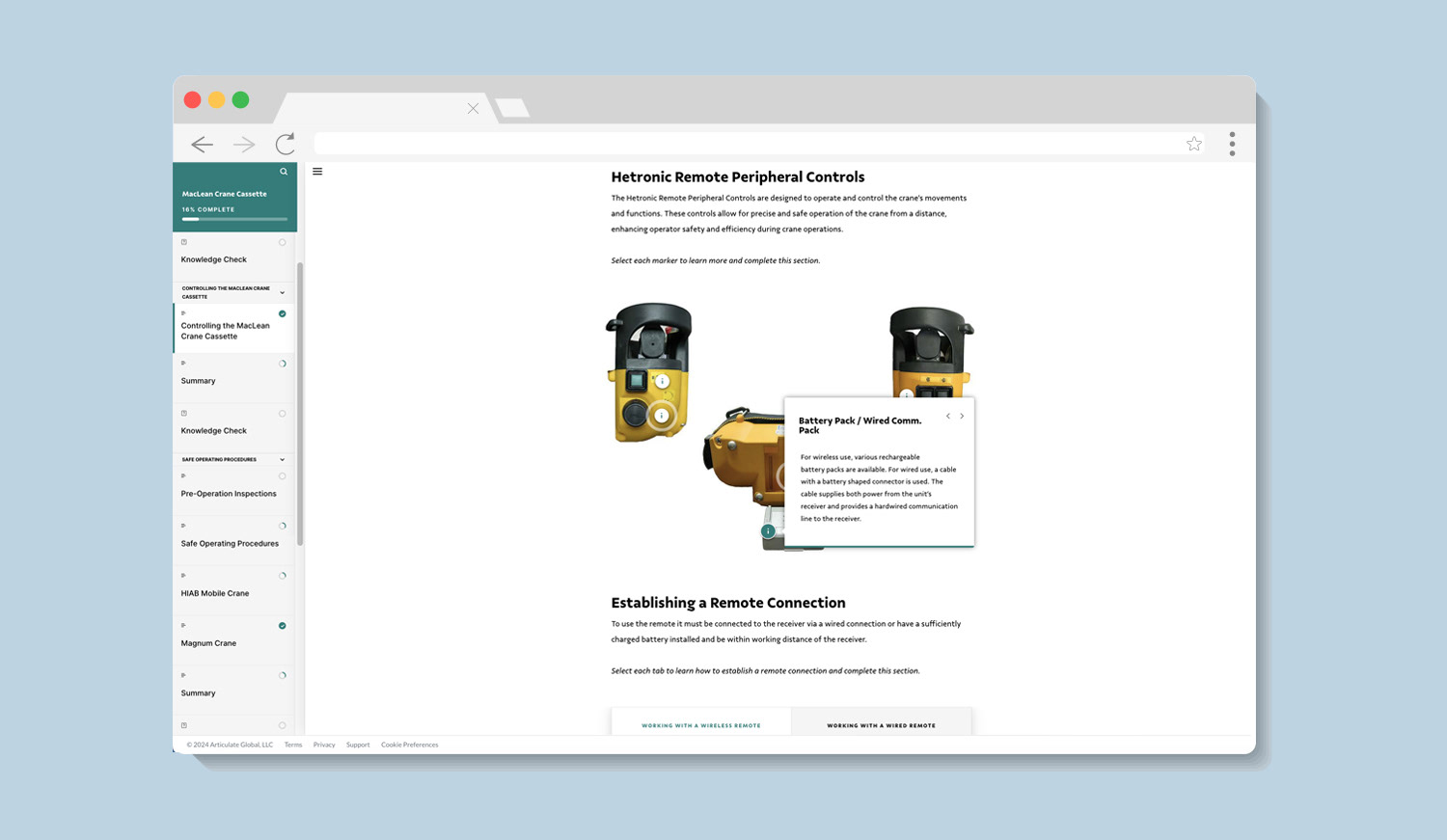Click the Establishing a Remote Connection heading
The height and width of the screenshot is (840, 1447).
[x=728, y=603]
